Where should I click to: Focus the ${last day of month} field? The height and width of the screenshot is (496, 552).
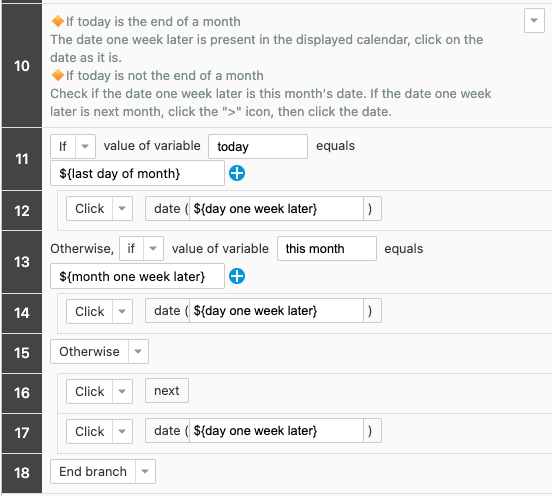point(137,173)
